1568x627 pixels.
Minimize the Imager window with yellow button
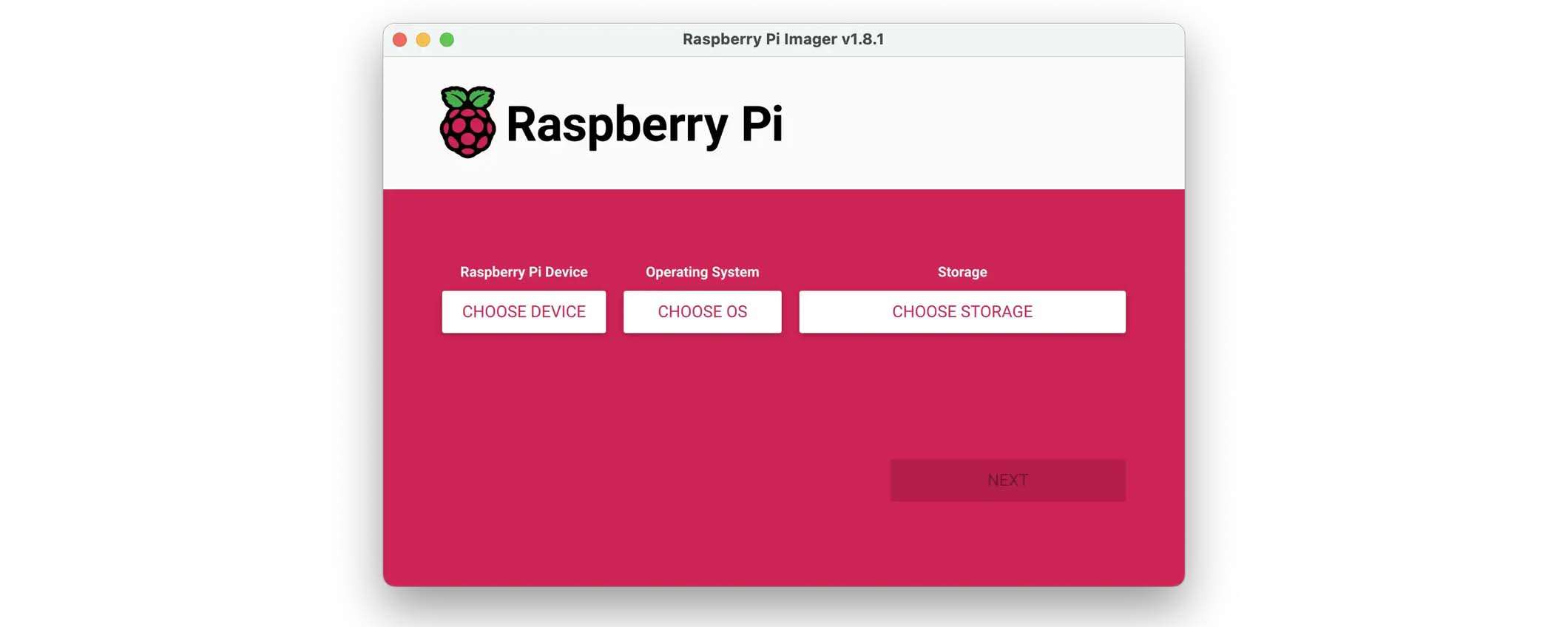(423, 40)
